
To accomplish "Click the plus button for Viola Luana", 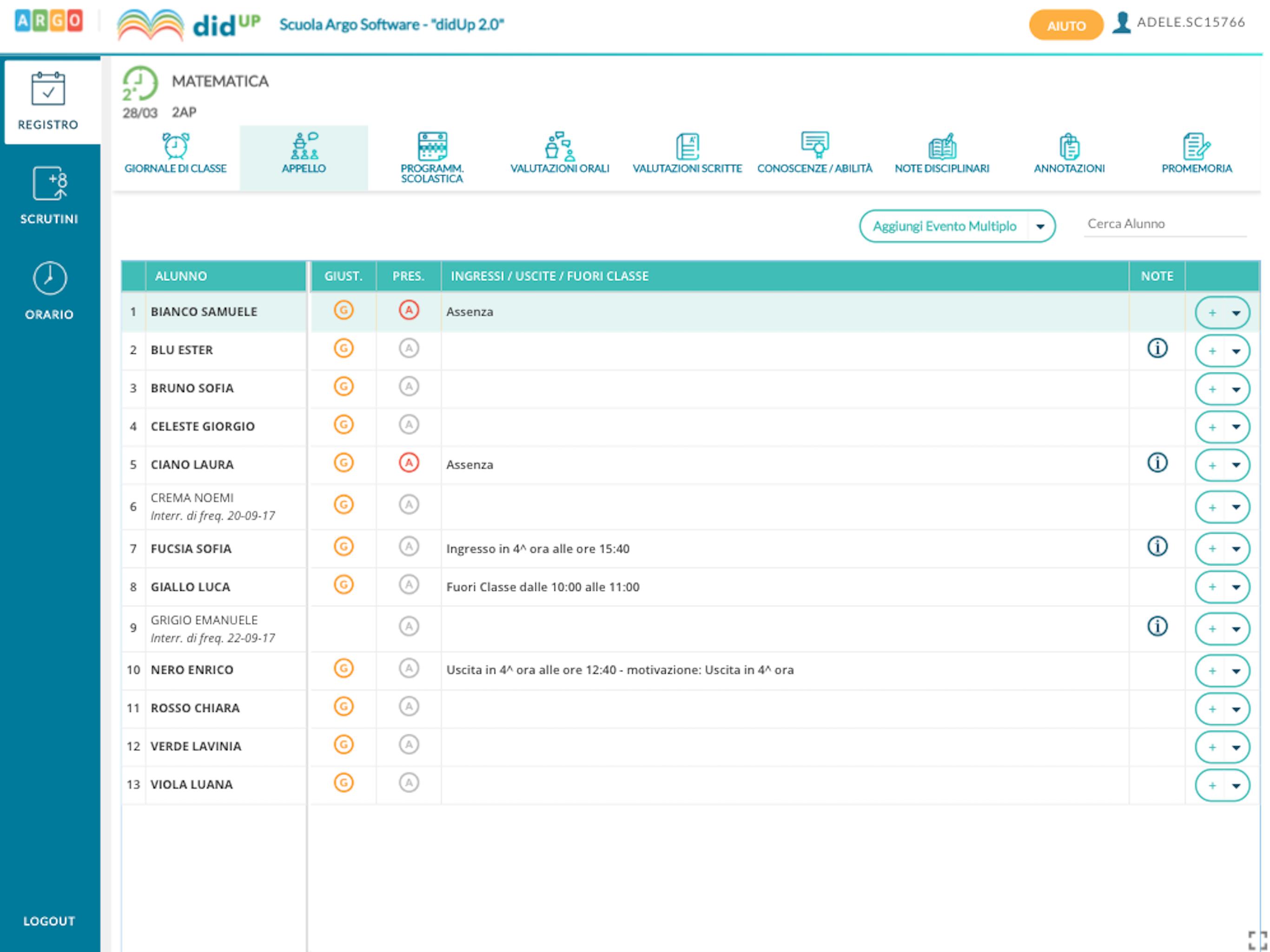I will (1211, 786).
